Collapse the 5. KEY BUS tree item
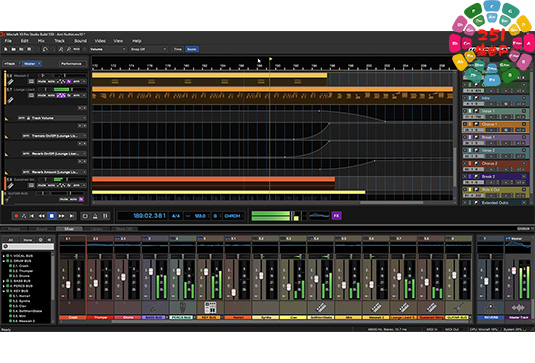Image resolution: width=535 pixels, height=363 pixels. [x=4, y=291]
